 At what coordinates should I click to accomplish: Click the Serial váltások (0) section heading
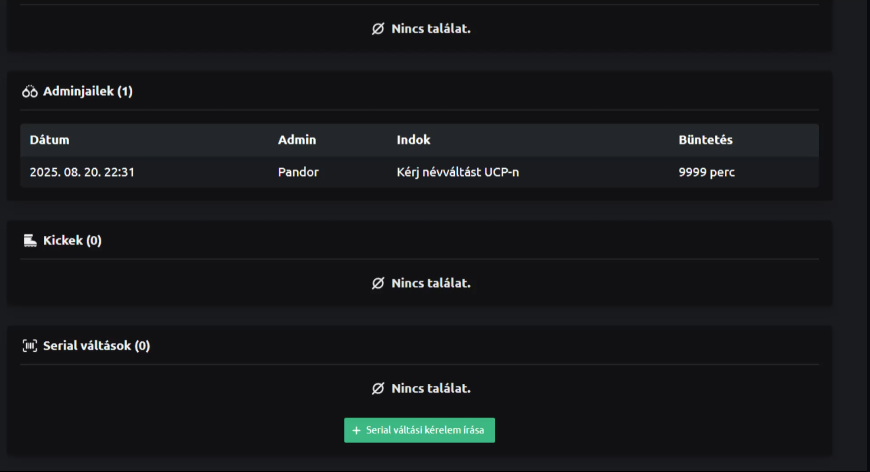tap(96, 346)
